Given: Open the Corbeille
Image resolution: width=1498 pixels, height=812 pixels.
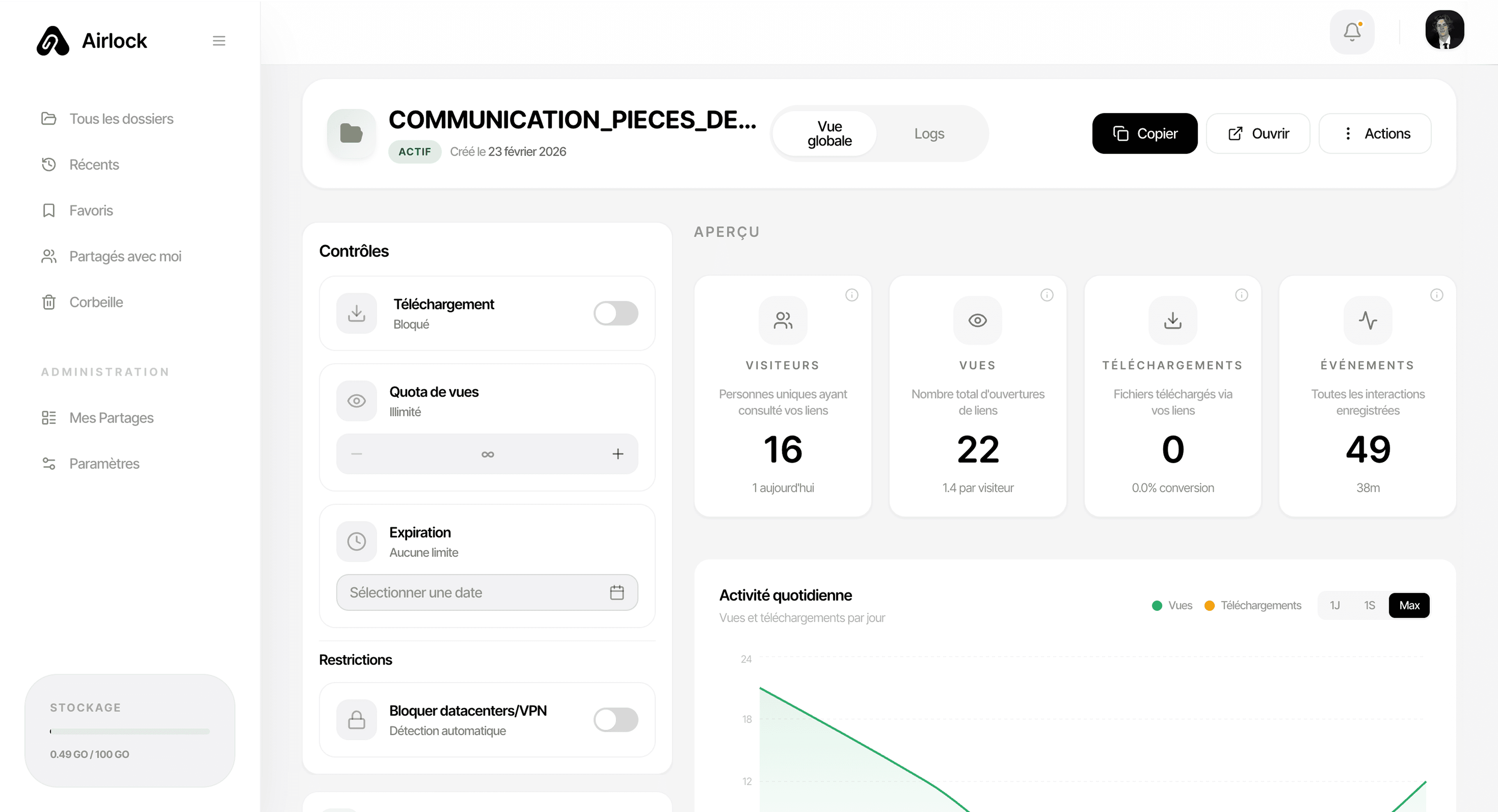Looking at the screenshot, I should [x=96, y=301].
